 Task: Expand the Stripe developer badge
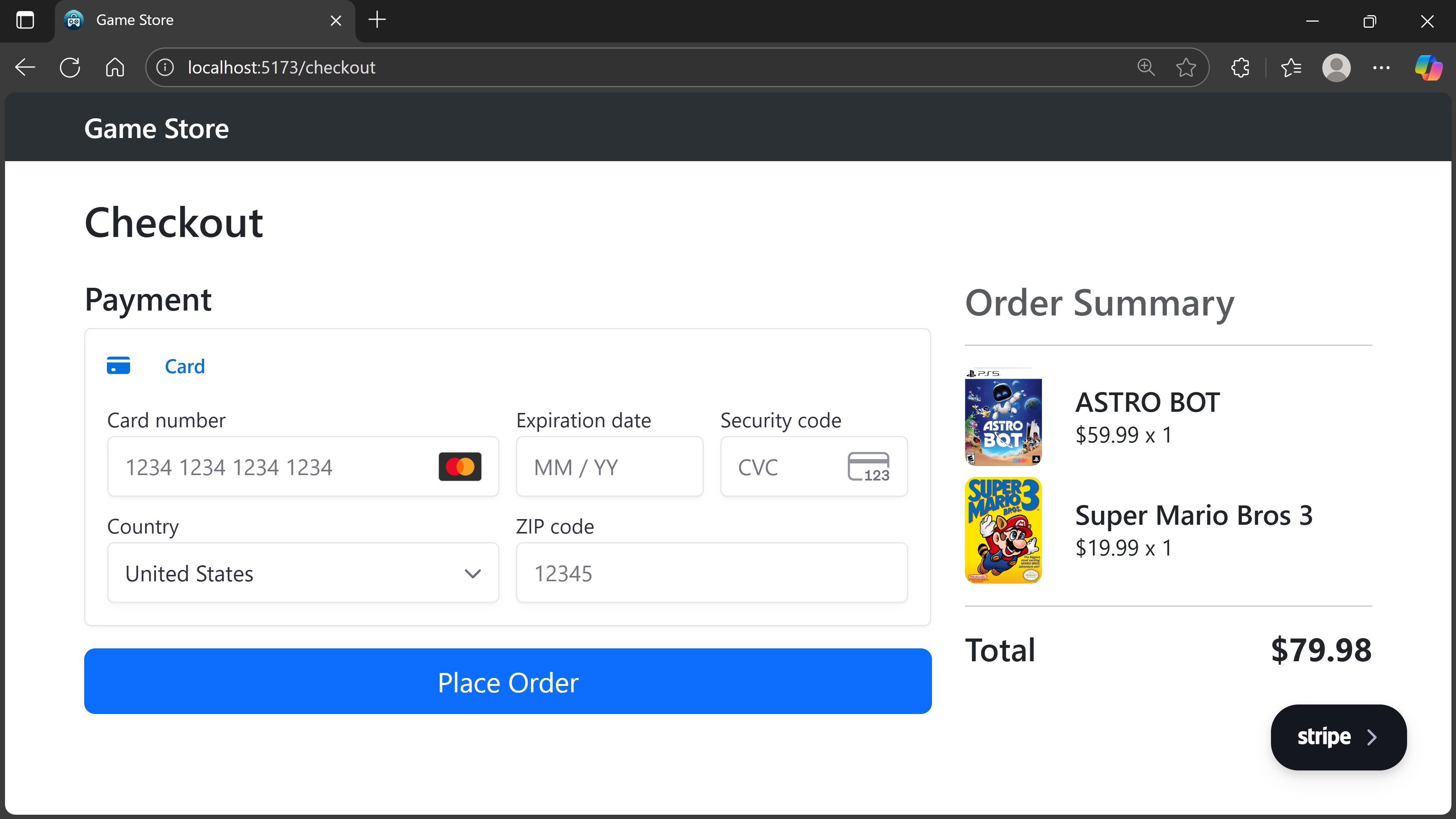(1338, 737)
